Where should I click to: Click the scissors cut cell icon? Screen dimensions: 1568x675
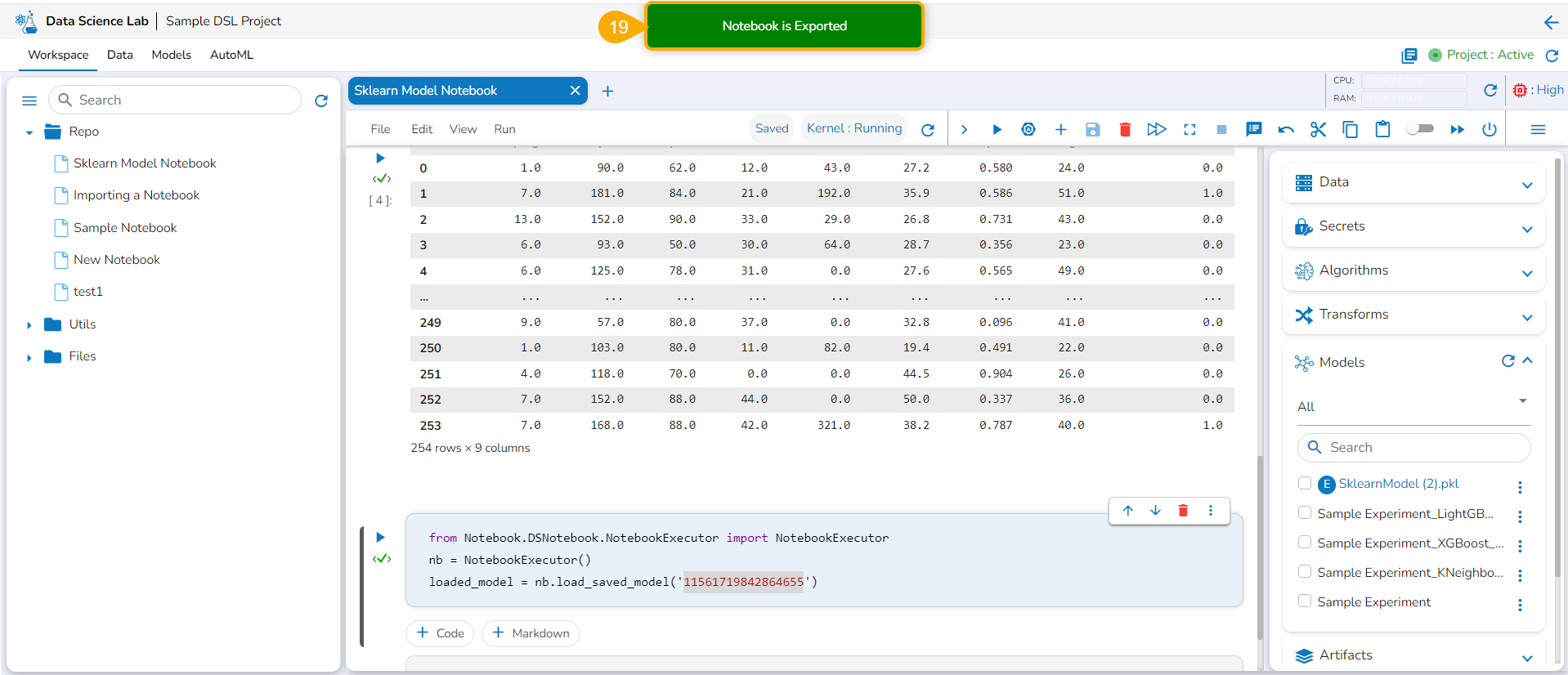(1318, 129)
